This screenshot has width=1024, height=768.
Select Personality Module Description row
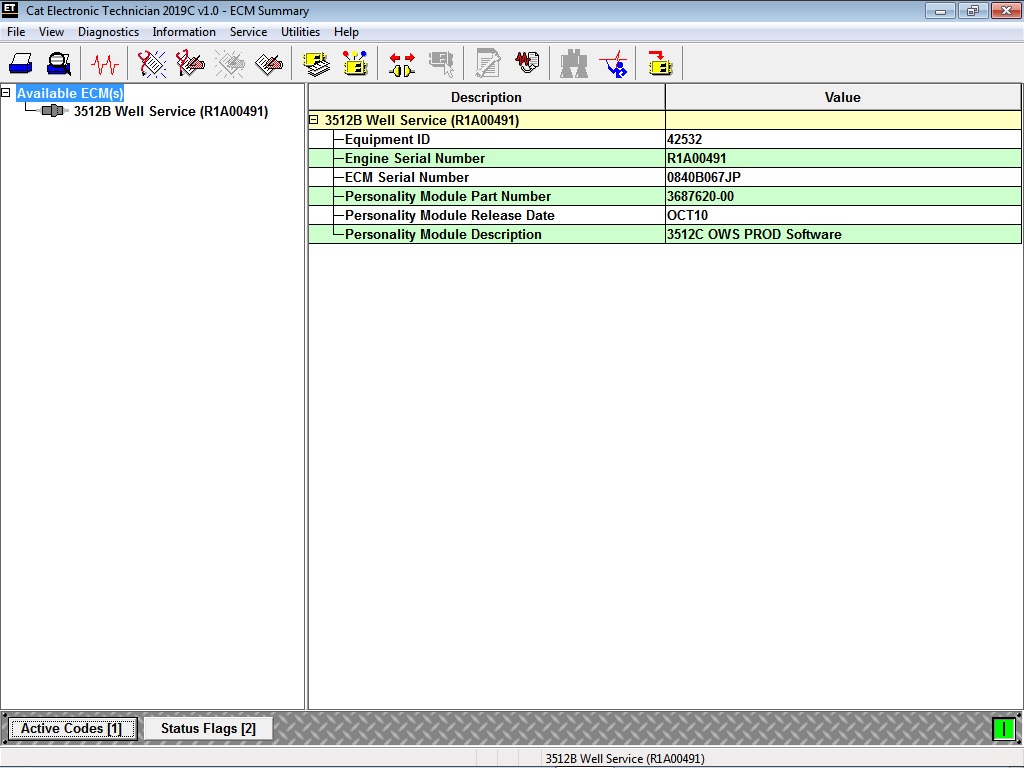tap(665, 234)
